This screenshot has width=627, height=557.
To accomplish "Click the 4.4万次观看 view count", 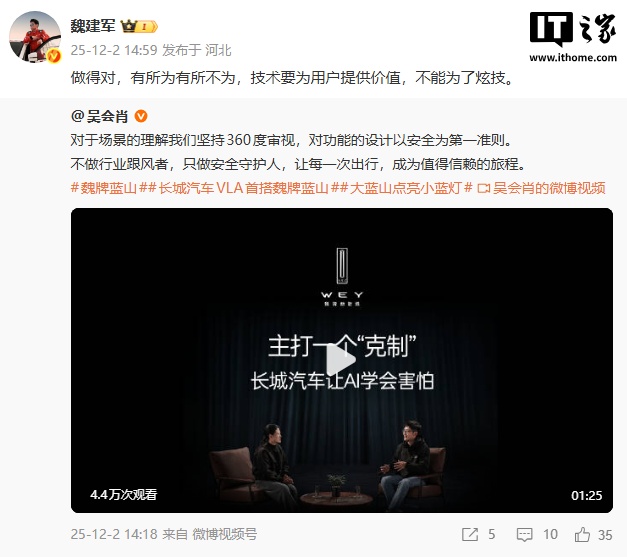I will (124, 495).
